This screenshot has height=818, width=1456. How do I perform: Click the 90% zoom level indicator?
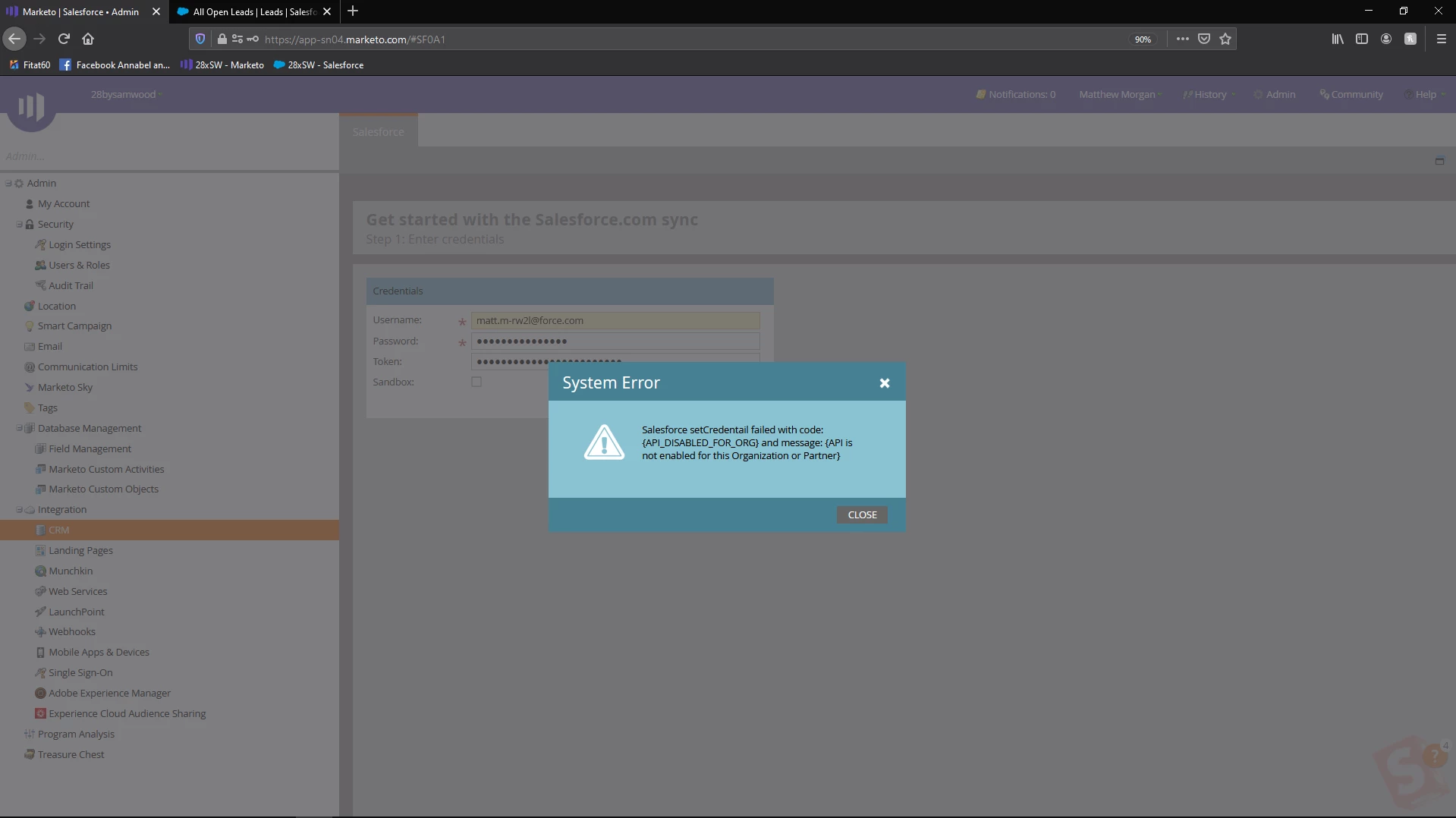[1143, 39]
